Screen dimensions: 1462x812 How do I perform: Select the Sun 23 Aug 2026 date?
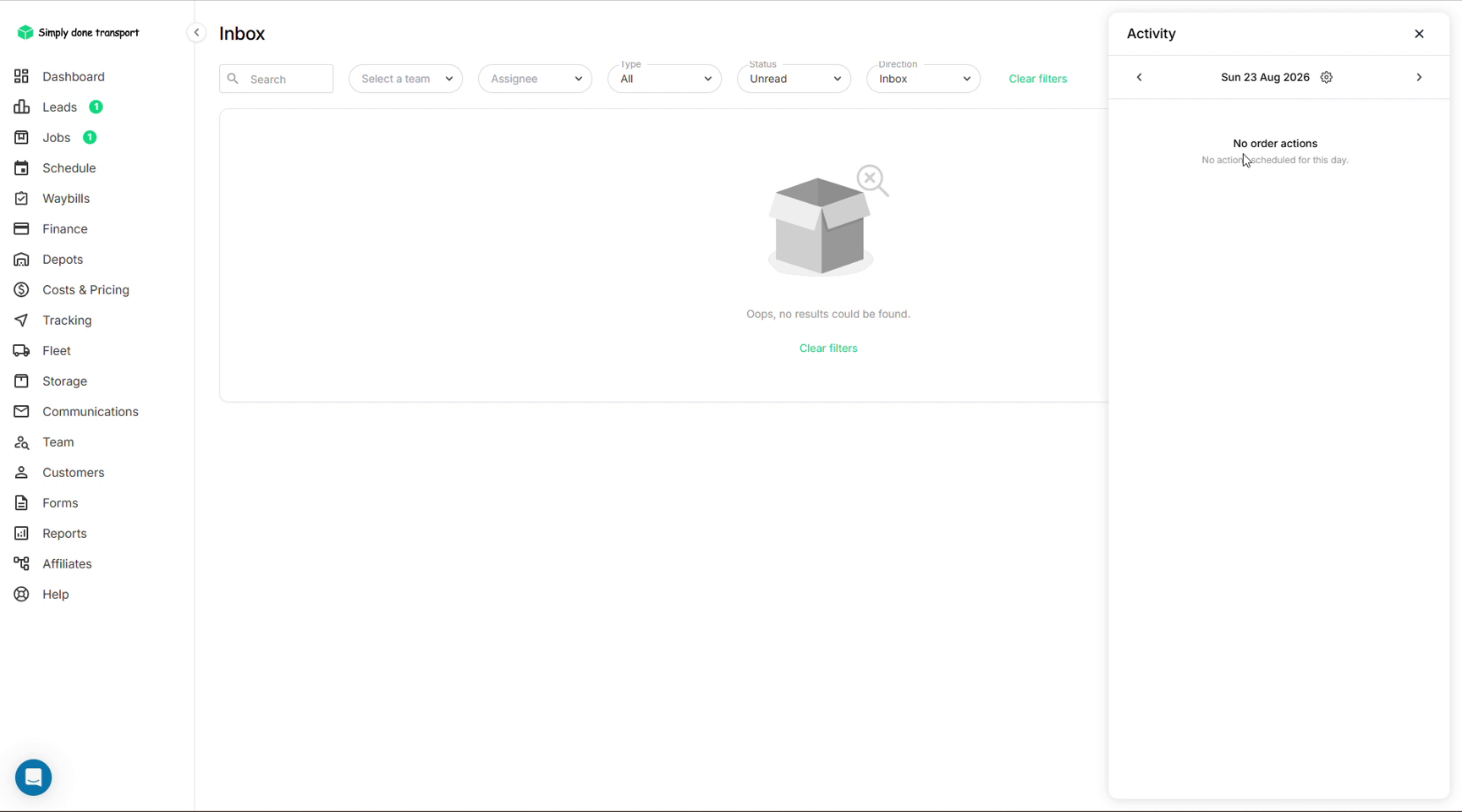(x=1265, y=77)
